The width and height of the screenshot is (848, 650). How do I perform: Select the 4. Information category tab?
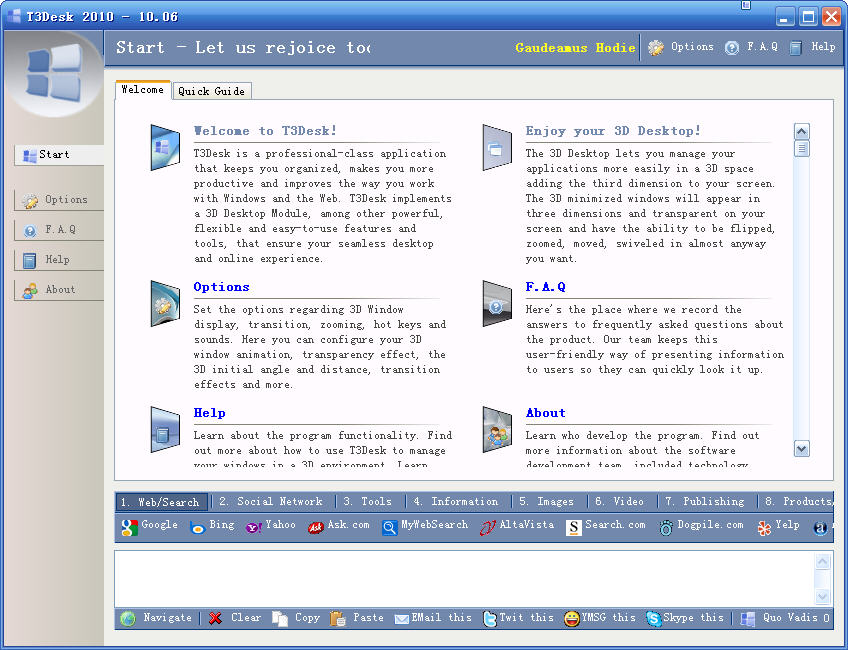pos(456,502)
